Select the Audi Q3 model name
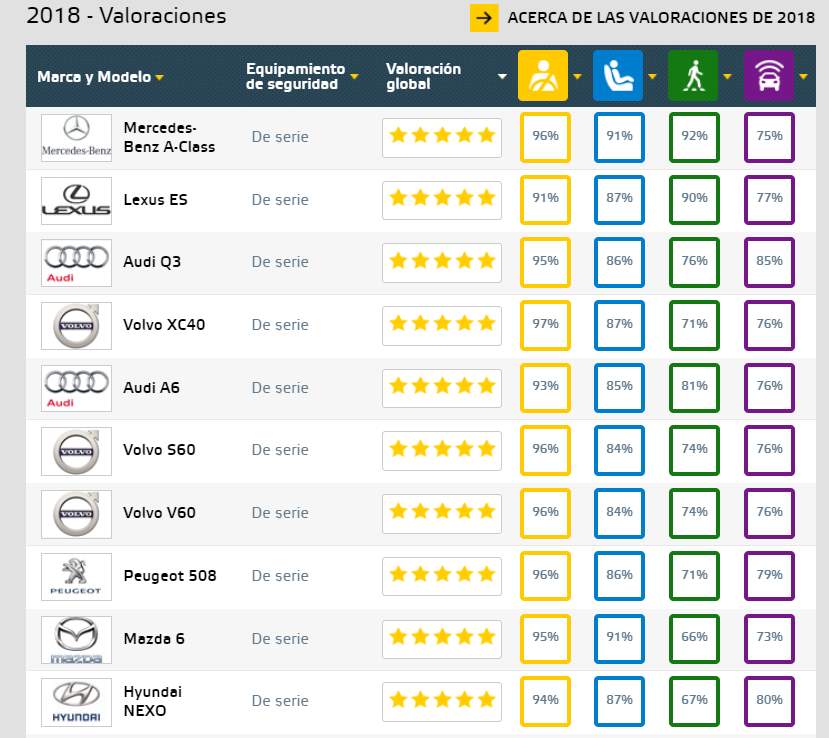 (x=152, y=262)
